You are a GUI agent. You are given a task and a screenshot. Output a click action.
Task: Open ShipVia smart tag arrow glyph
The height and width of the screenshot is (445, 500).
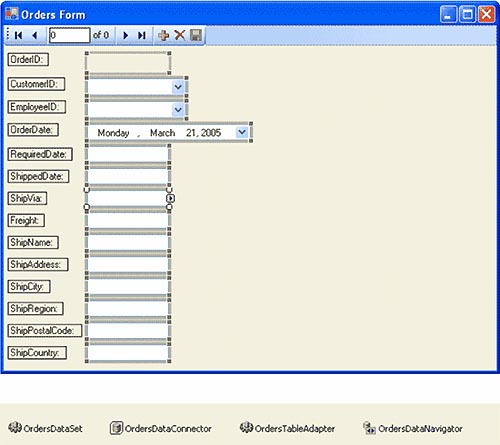click(x=170, y=198)
